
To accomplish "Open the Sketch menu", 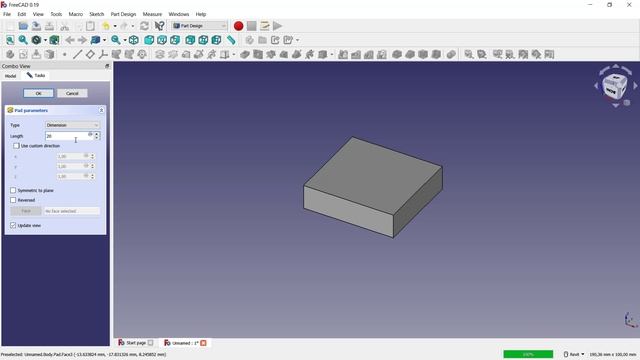I will [97, 14].
